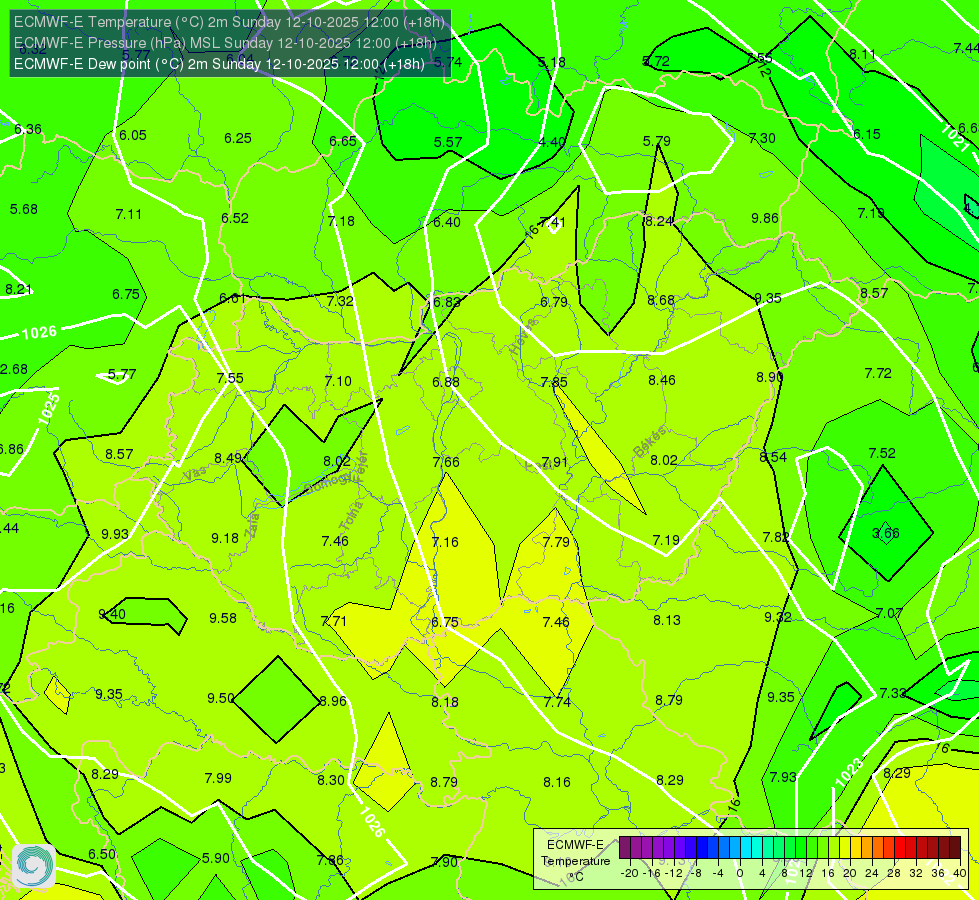Click the Zala county label
This screenshot has width=979, height=900.
tap(252, 525)
